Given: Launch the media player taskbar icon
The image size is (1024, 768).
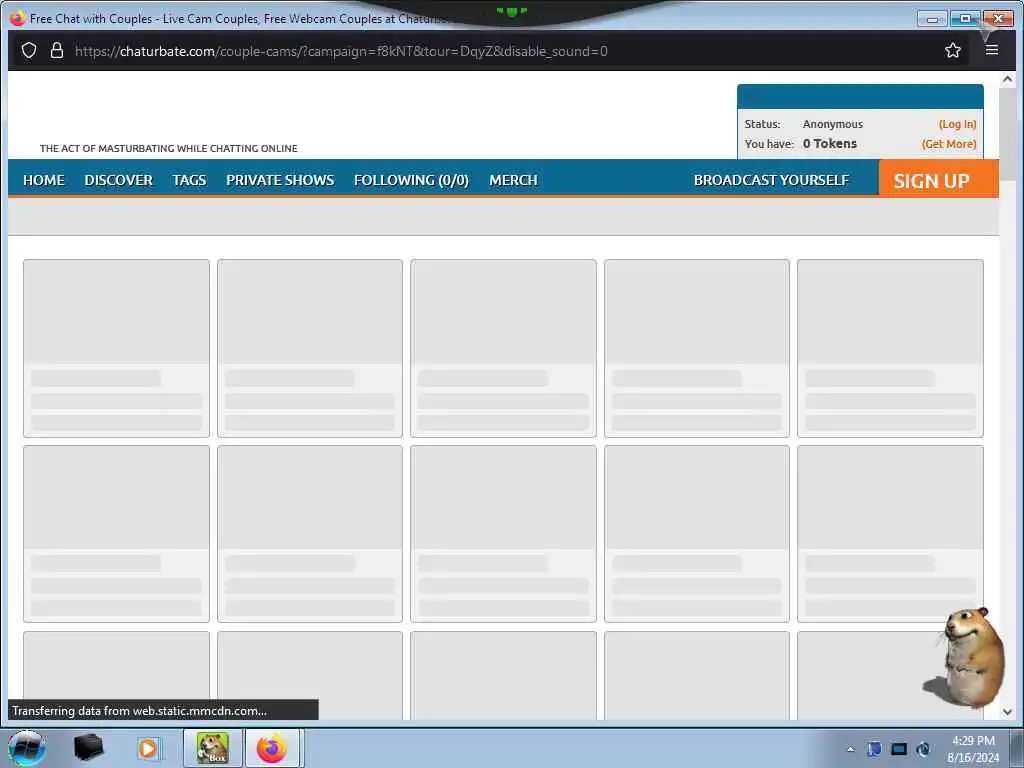Looking at the screenshot, I should 148,748.
